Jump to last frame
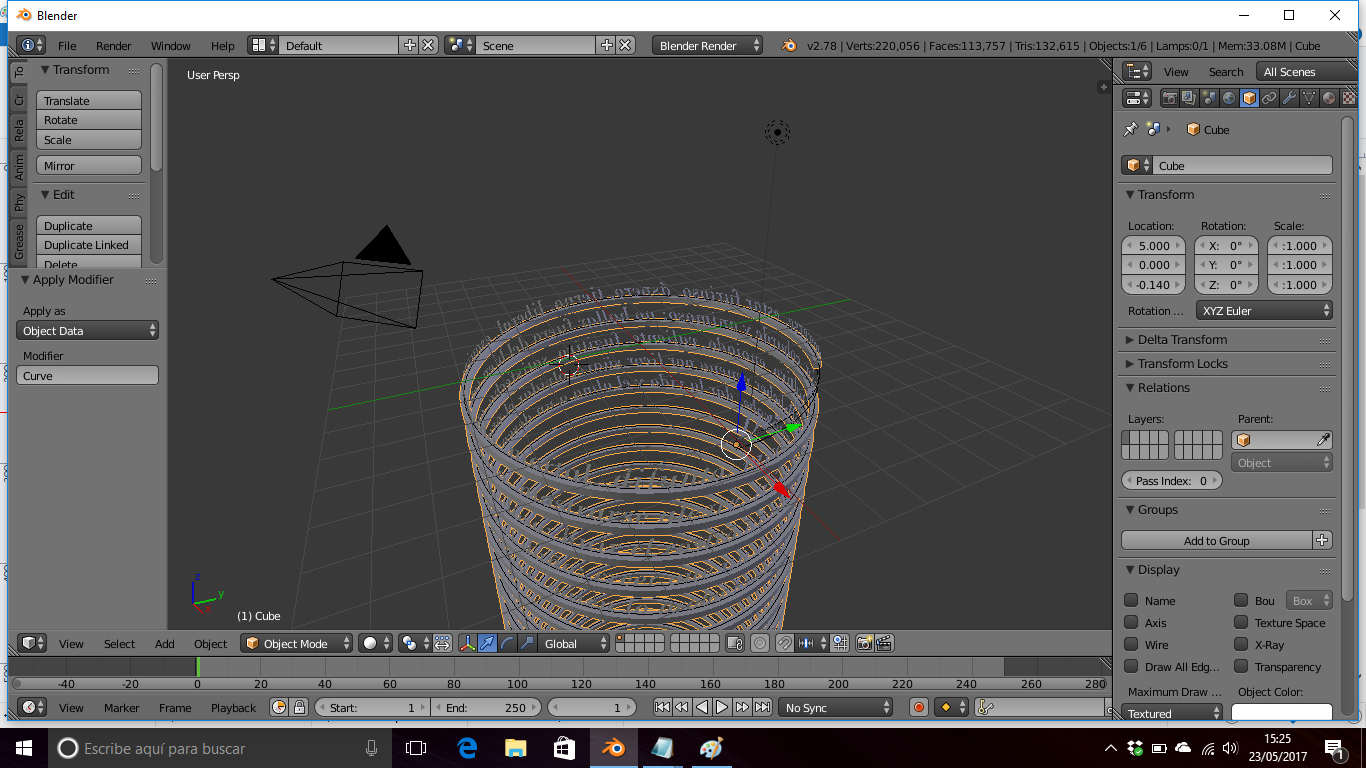 762,707
